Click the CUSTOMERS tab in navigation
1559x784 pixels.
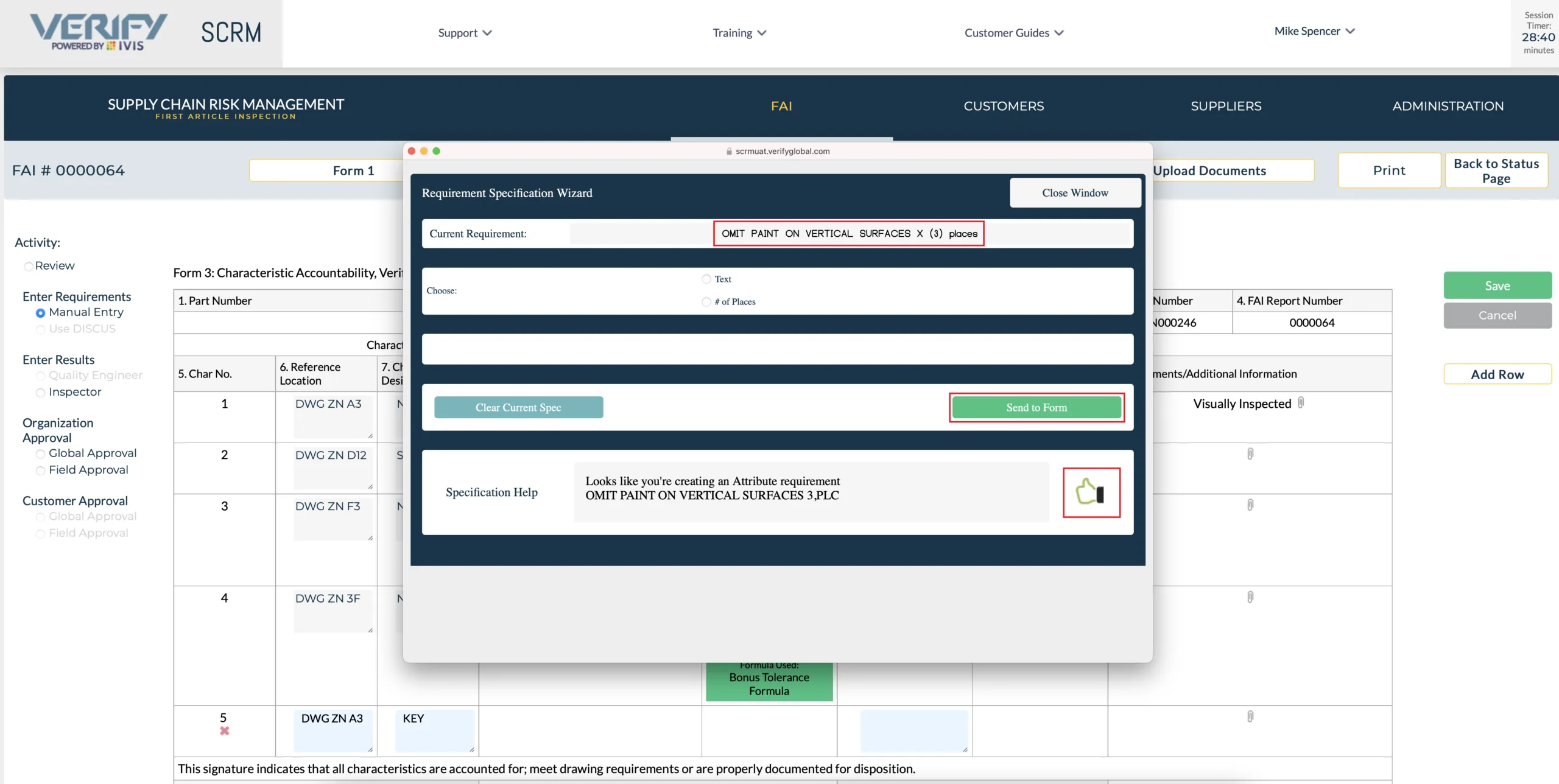pyautogui.click(x=1002, y=105)
